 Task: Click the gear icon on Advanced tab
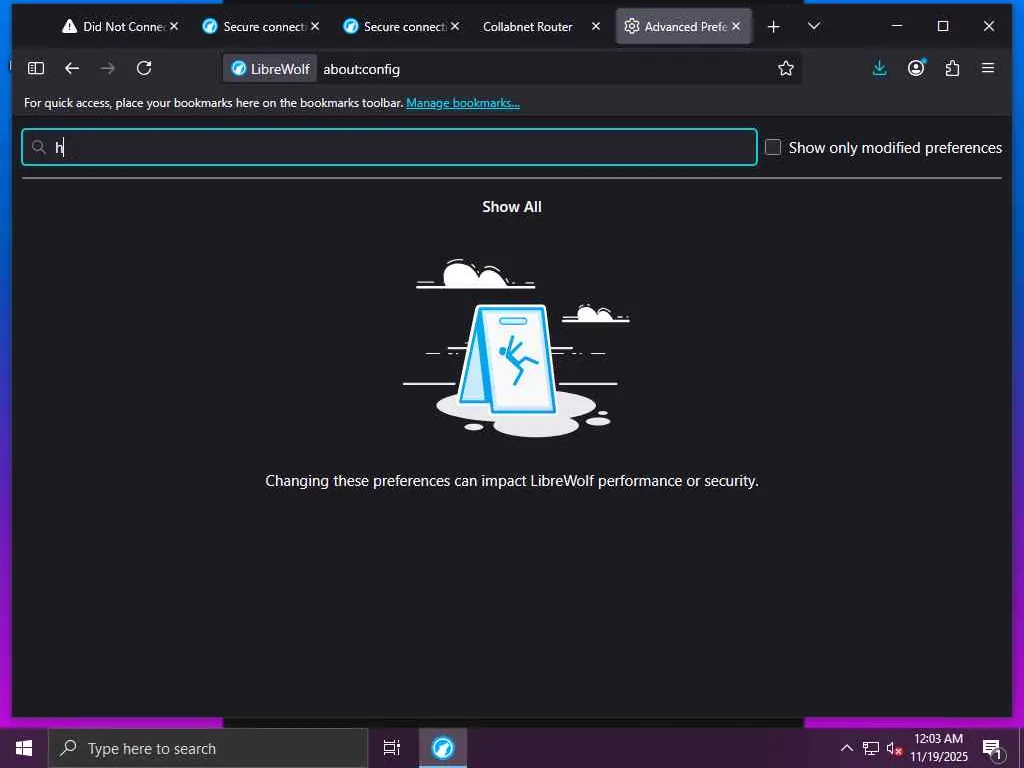point(632,26)
